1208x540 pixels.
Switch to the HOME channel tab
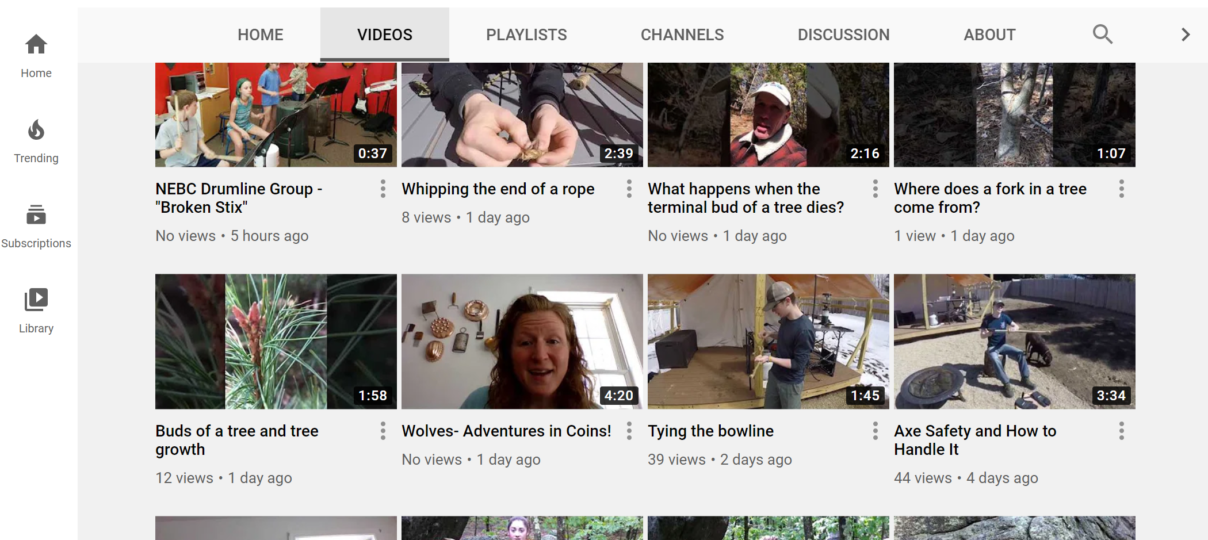pyautogui.click(x=260, y=34)
